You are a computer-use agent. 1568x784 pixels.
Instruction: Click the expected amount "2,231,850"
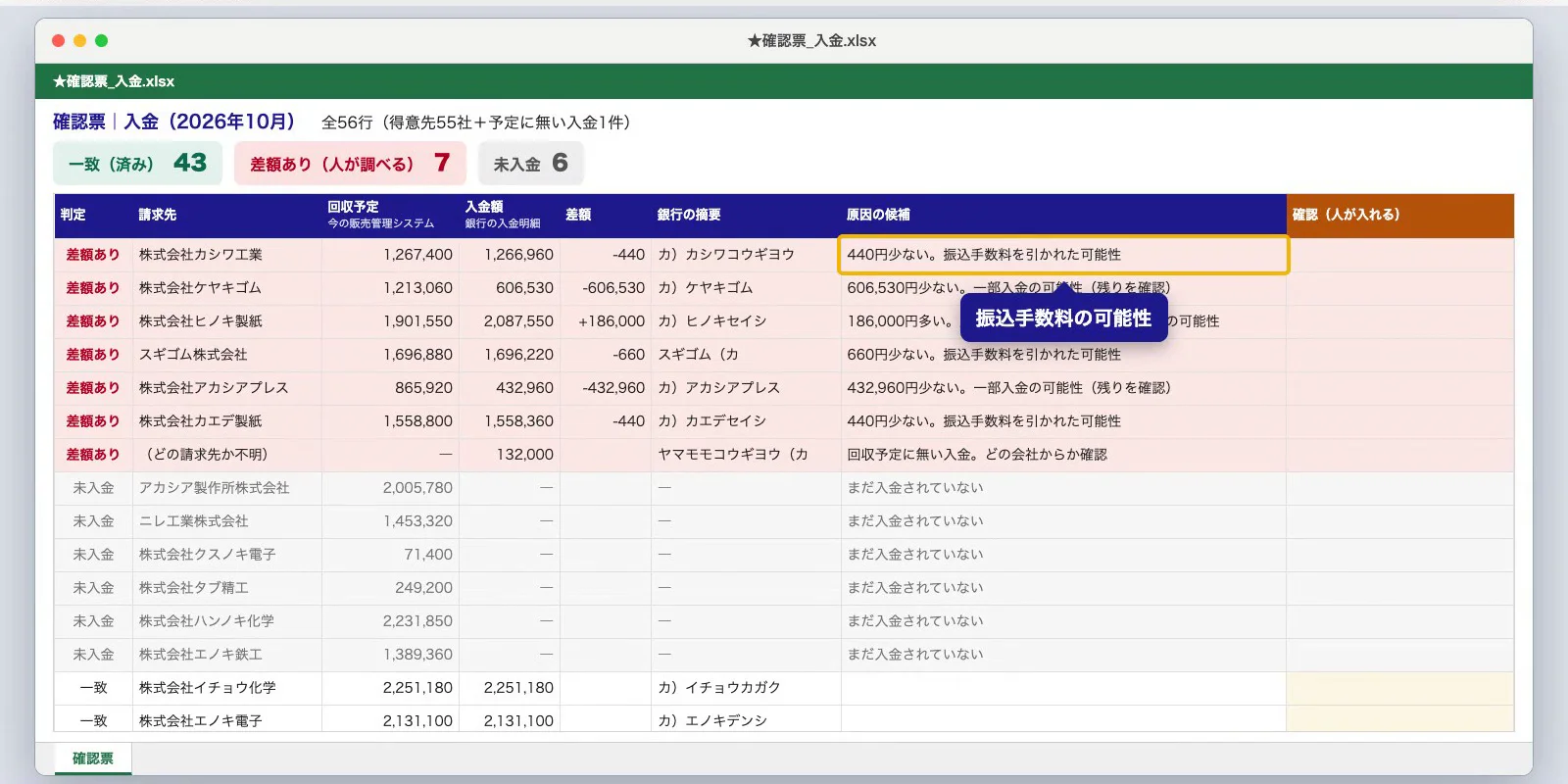[x=417, y=621]
